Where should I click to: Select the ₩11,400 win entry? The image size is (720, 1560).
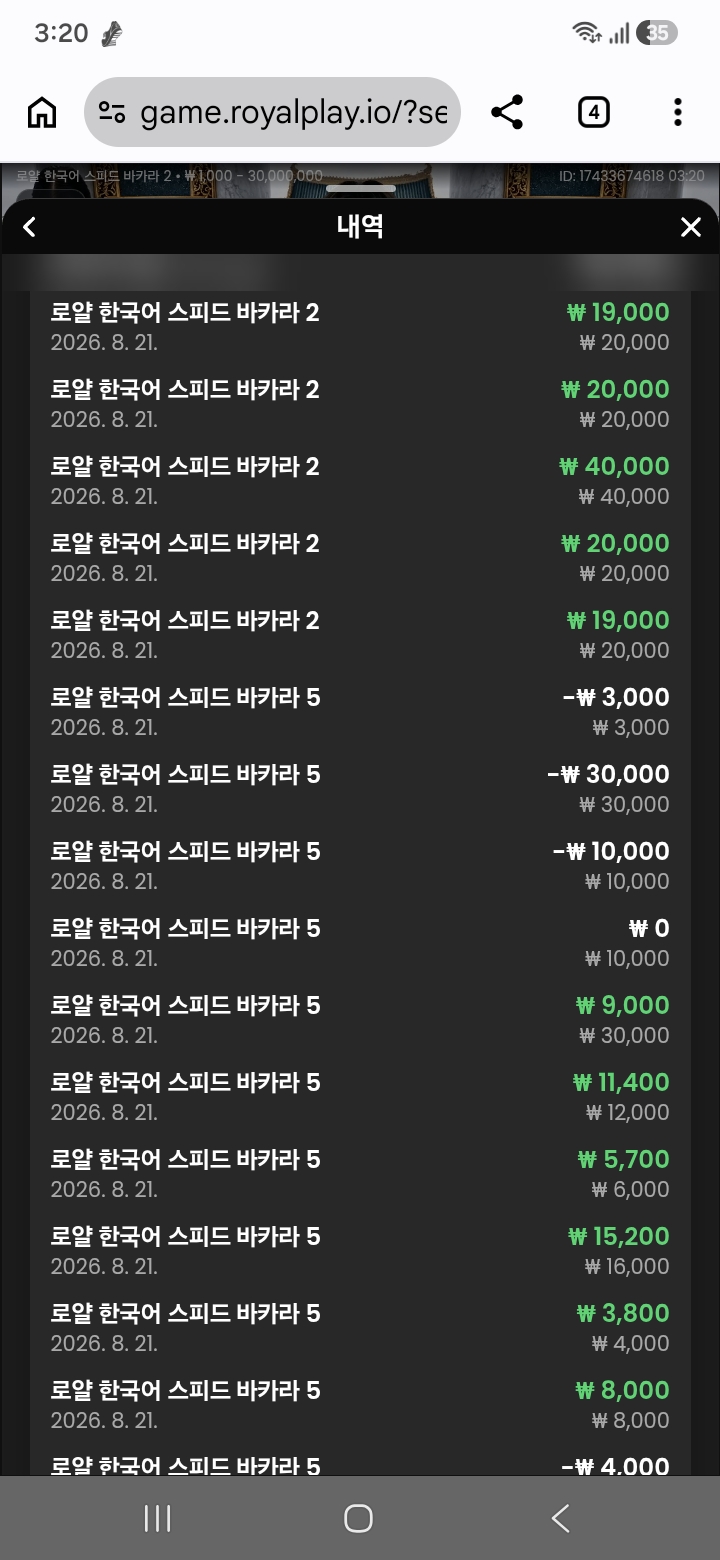pyautogui.click(x=360, y=1096)
